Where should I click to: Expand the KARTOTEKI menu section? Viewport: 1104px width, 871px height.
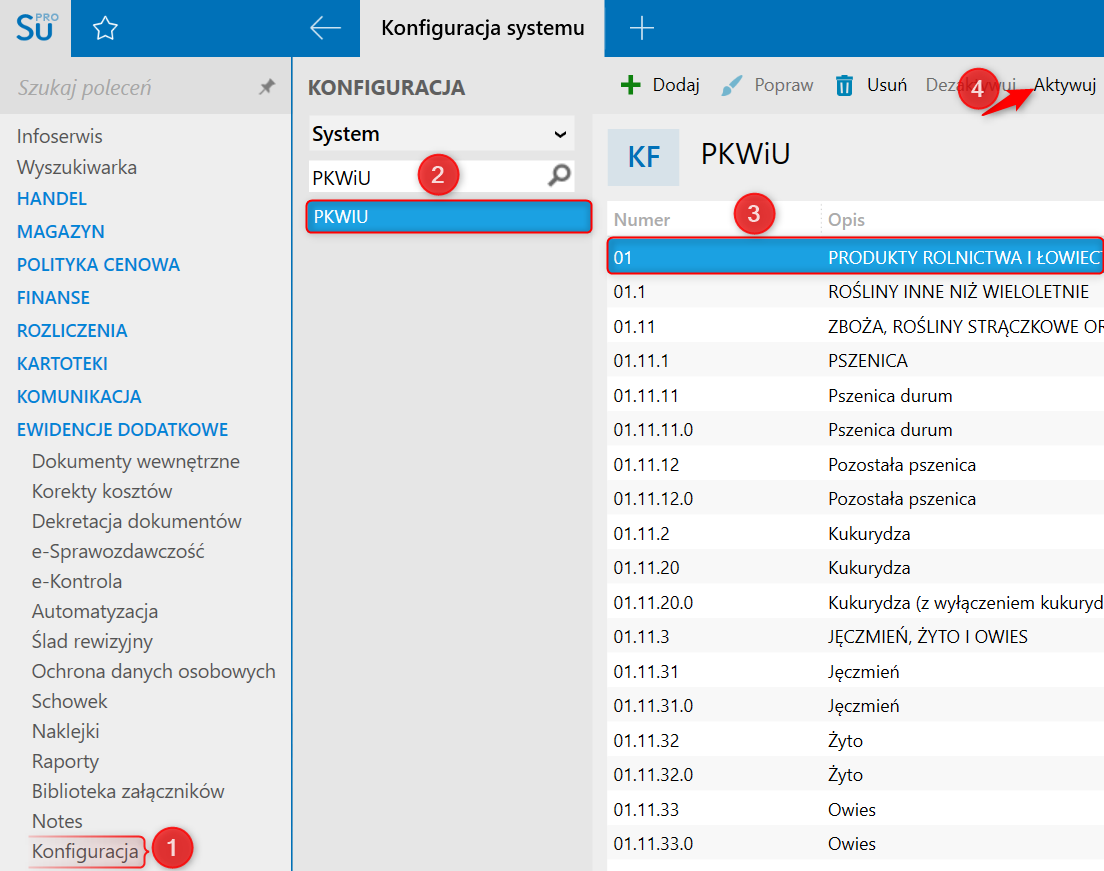[x=62, y=364]
